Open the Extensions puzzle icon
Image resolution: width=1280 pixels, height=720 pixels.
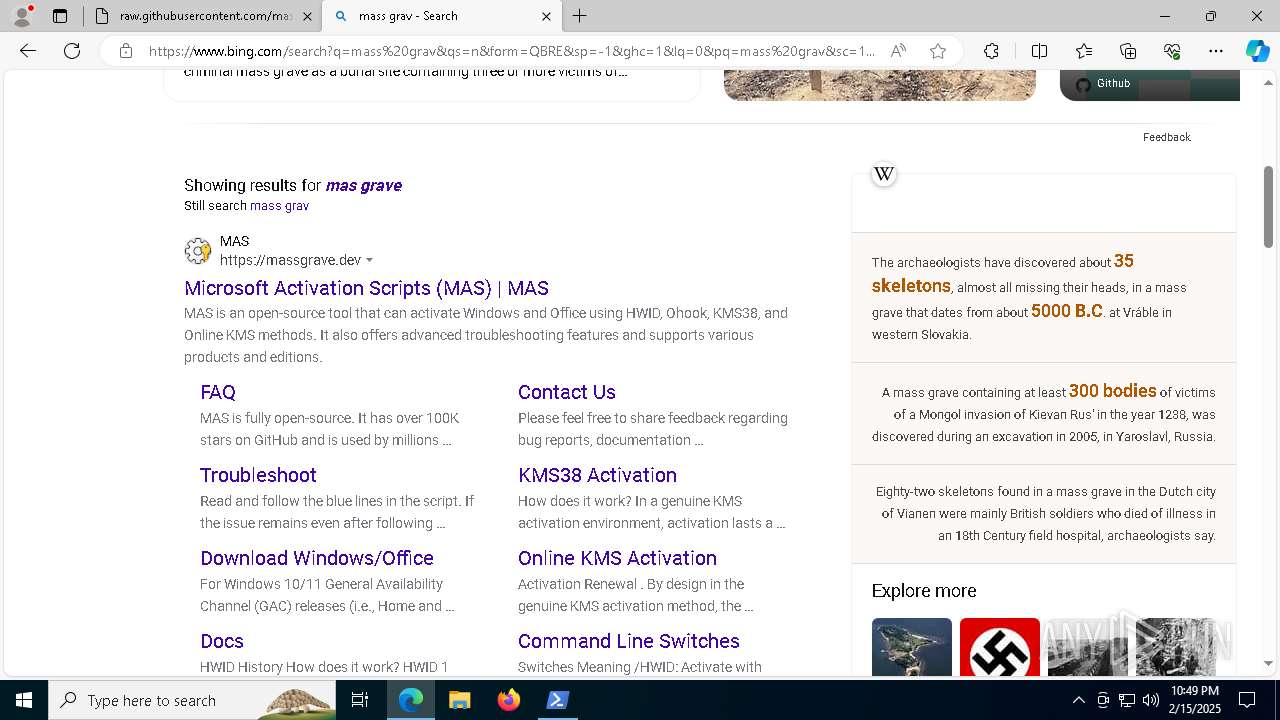coord(991,51)
